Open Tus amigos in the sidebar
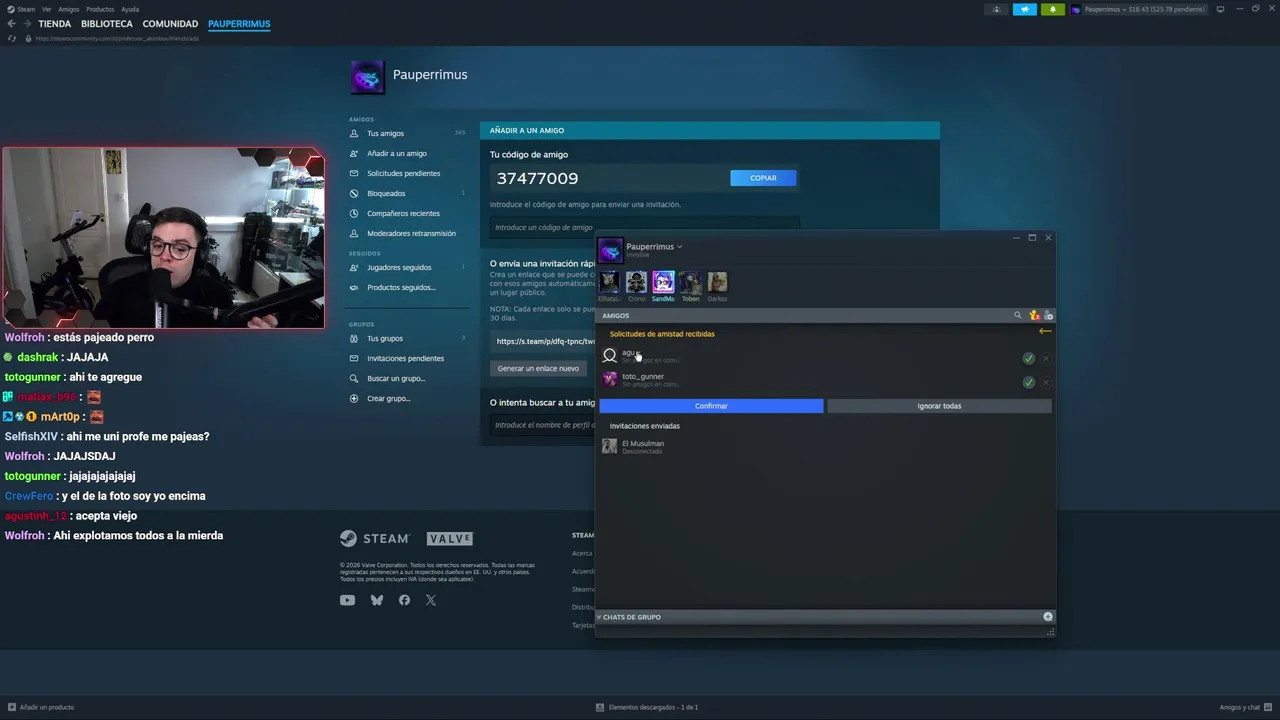 coord(385,133)
